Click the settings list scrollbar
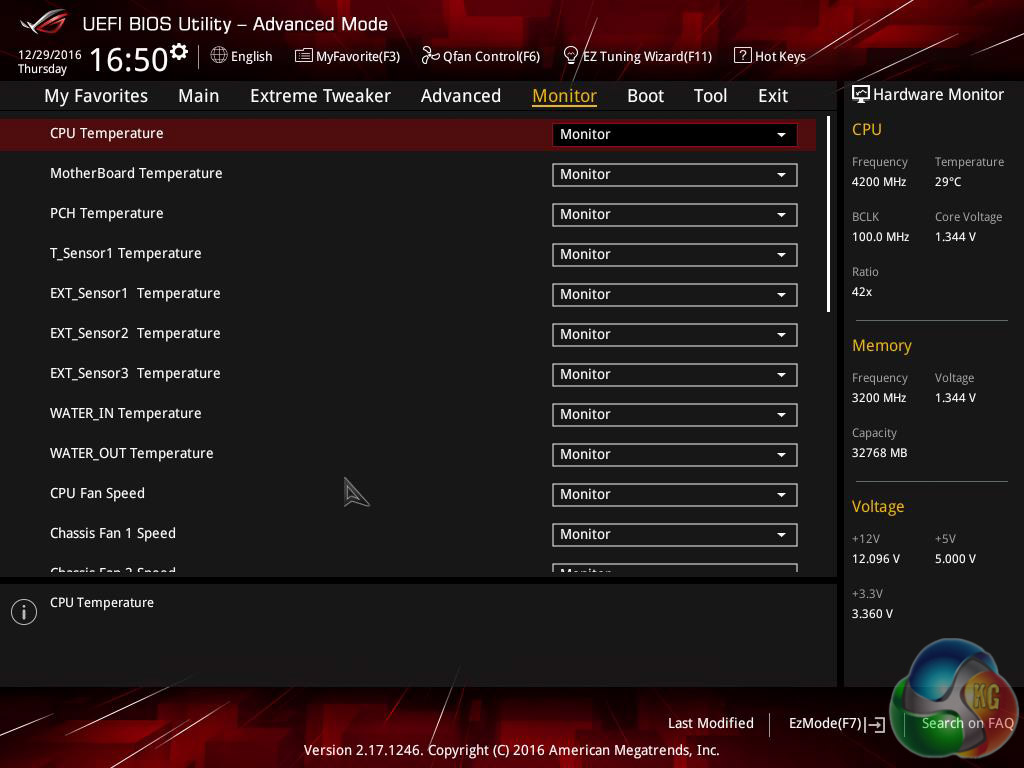The height and width of the screenshot is (768, 1024). [x=828, y=214]
